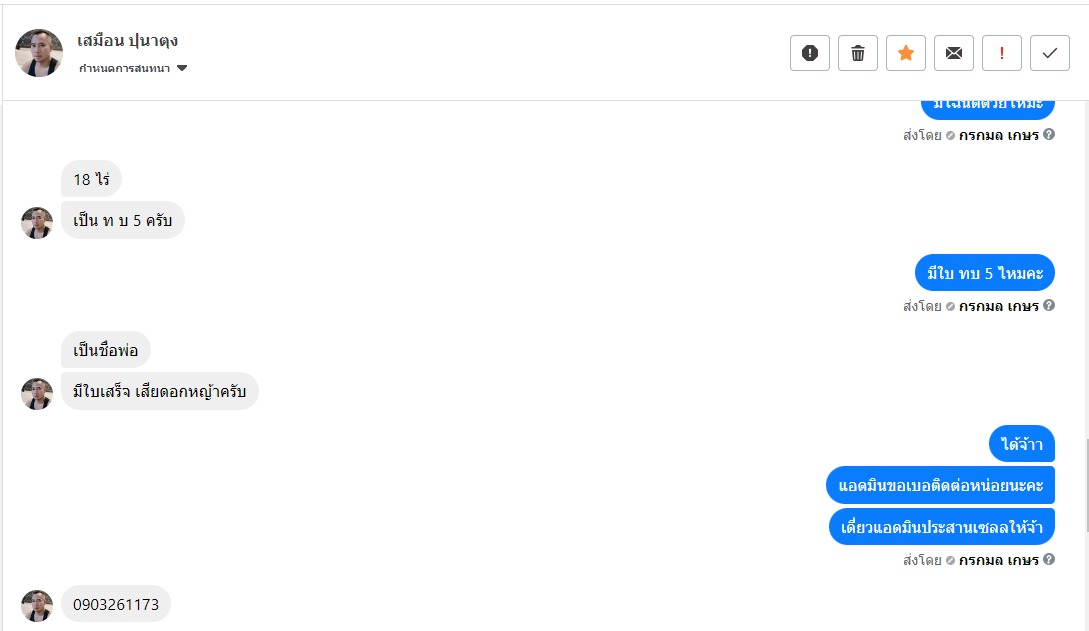Click help icon below "เดี๋ยวแอดมินประสานเซลล์ให้จ้า" message
This screenshot has height=631, width=1089.
point(1049,559)
